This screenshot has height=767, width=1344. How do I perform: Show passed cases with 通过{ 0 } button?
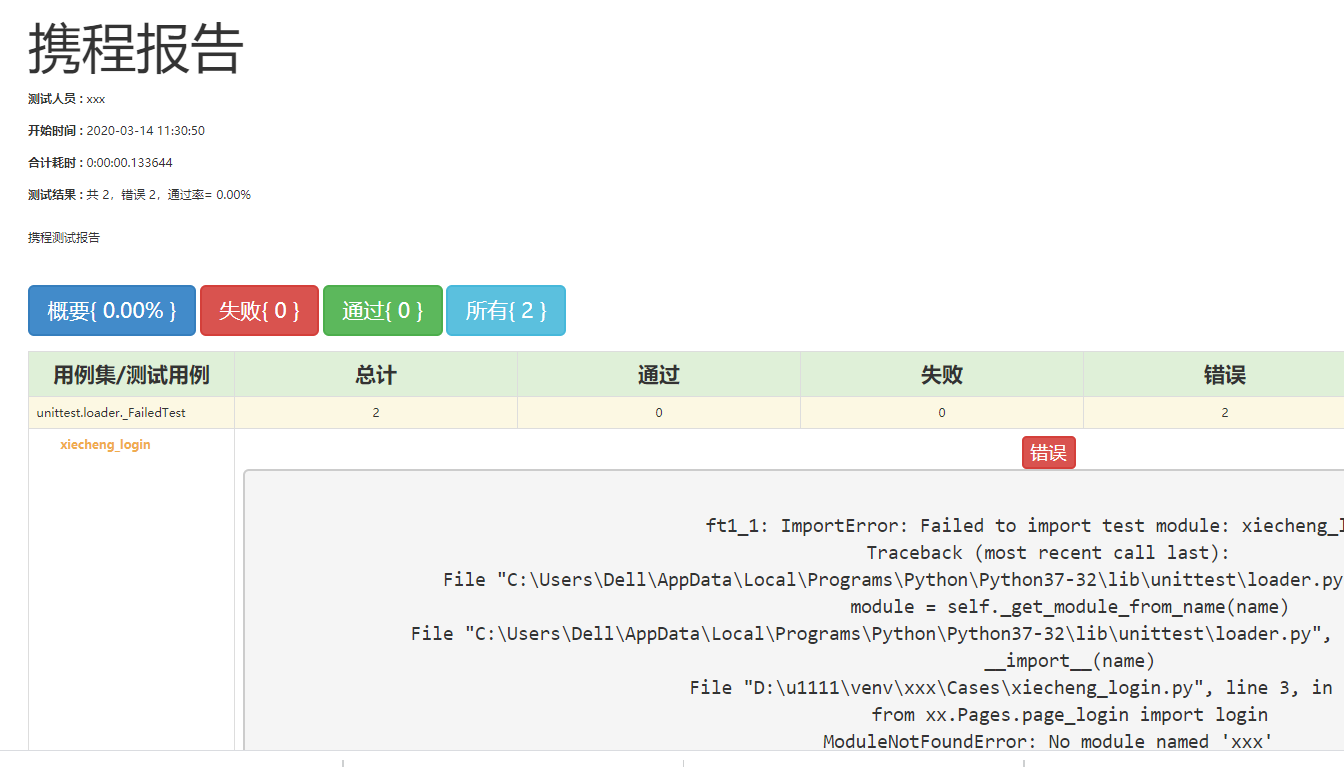coord(382,311)
